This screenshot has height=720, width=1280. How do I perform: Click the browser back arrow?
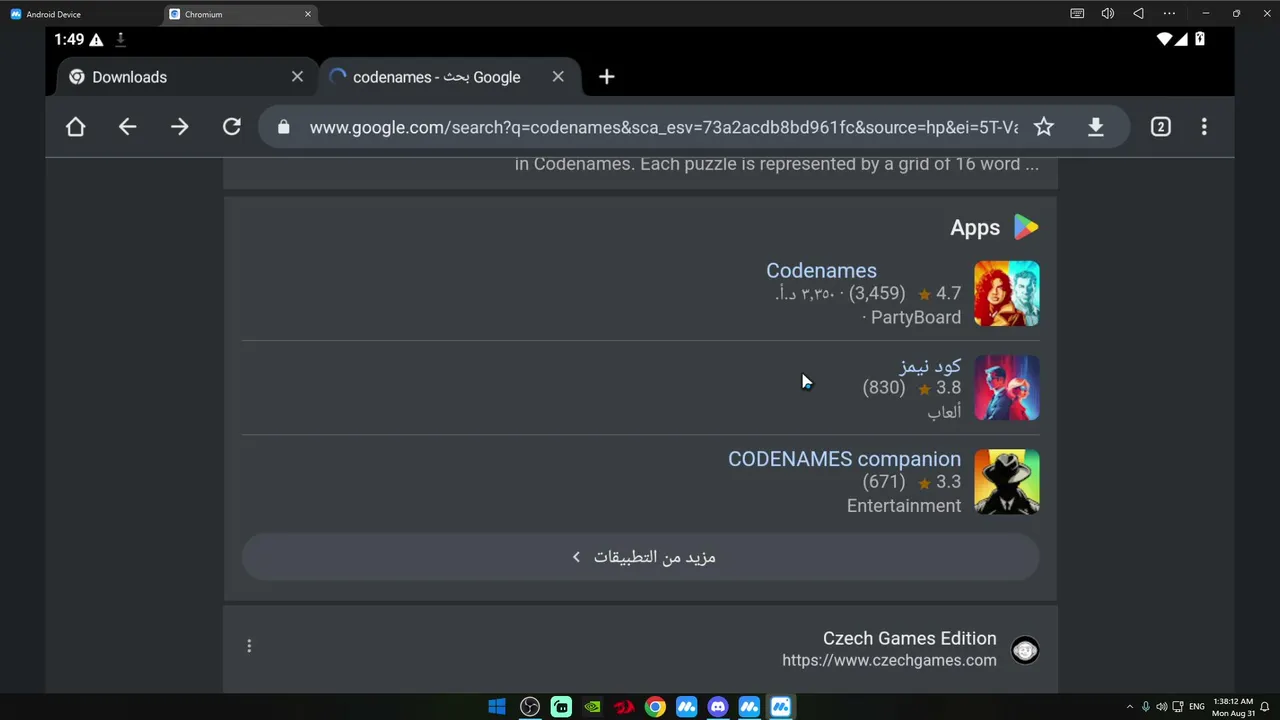tap(127, 127)
